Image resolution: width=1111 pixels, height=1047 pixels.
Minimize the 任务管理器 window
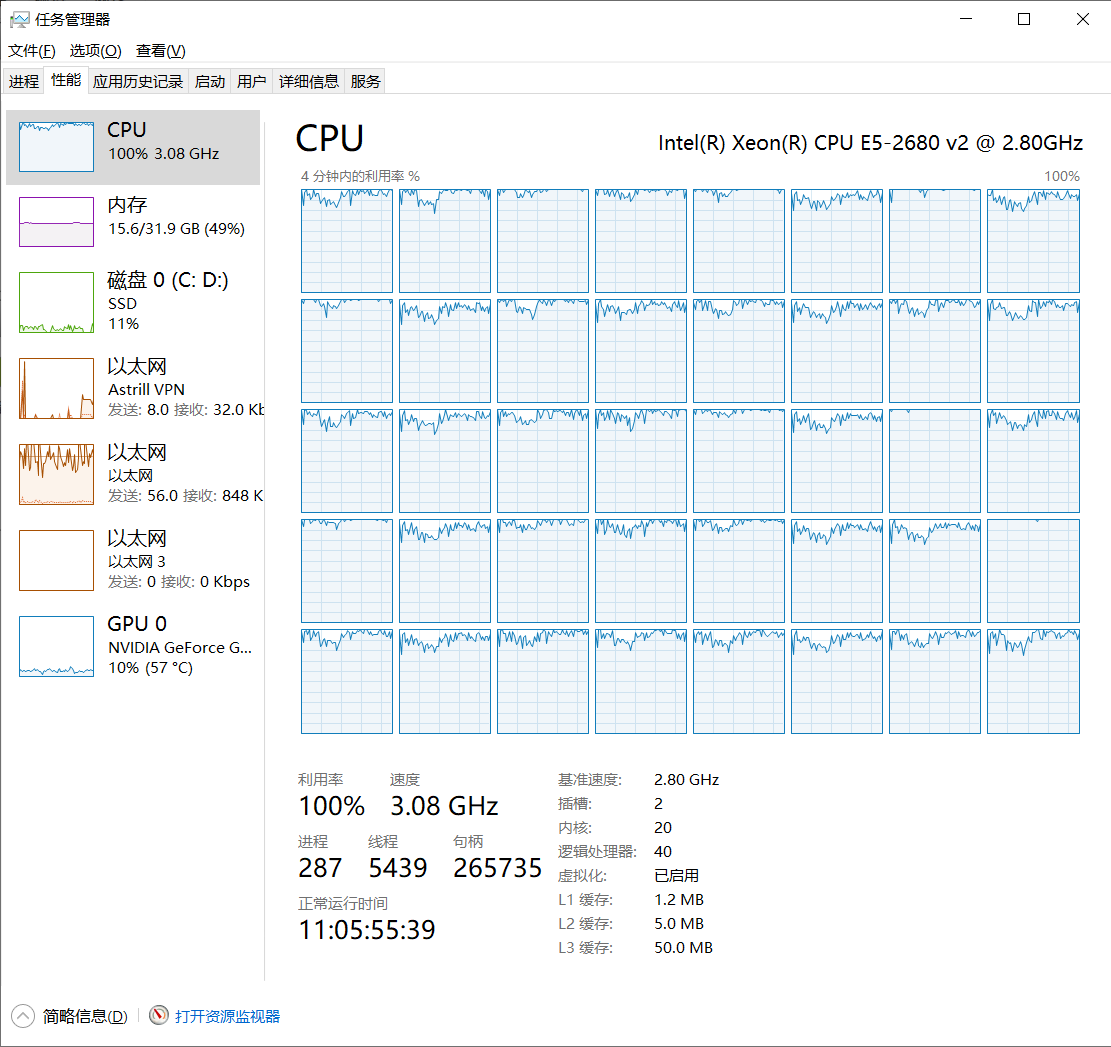[x=966, y=19]
